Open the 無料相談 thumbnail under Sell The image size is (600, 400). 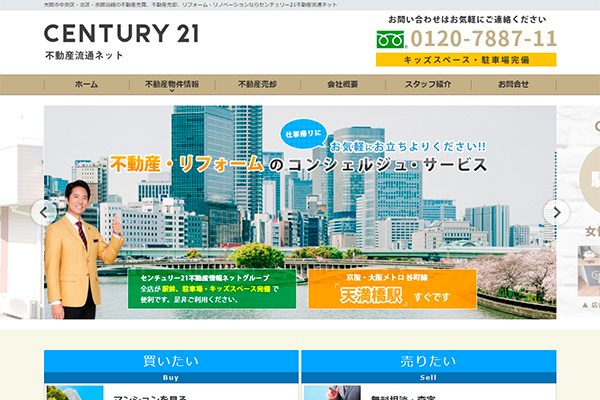331,392
